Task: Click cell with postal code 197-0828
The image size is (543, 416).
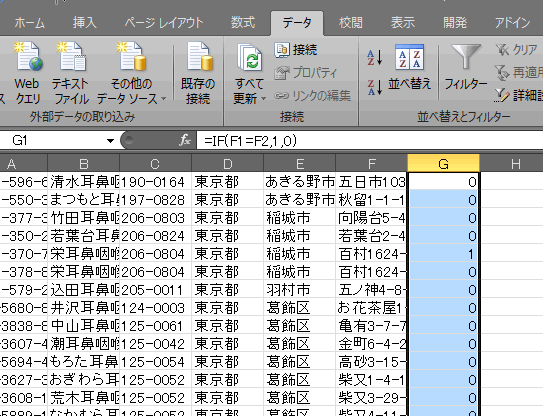Action: click(x=155, y=200)
